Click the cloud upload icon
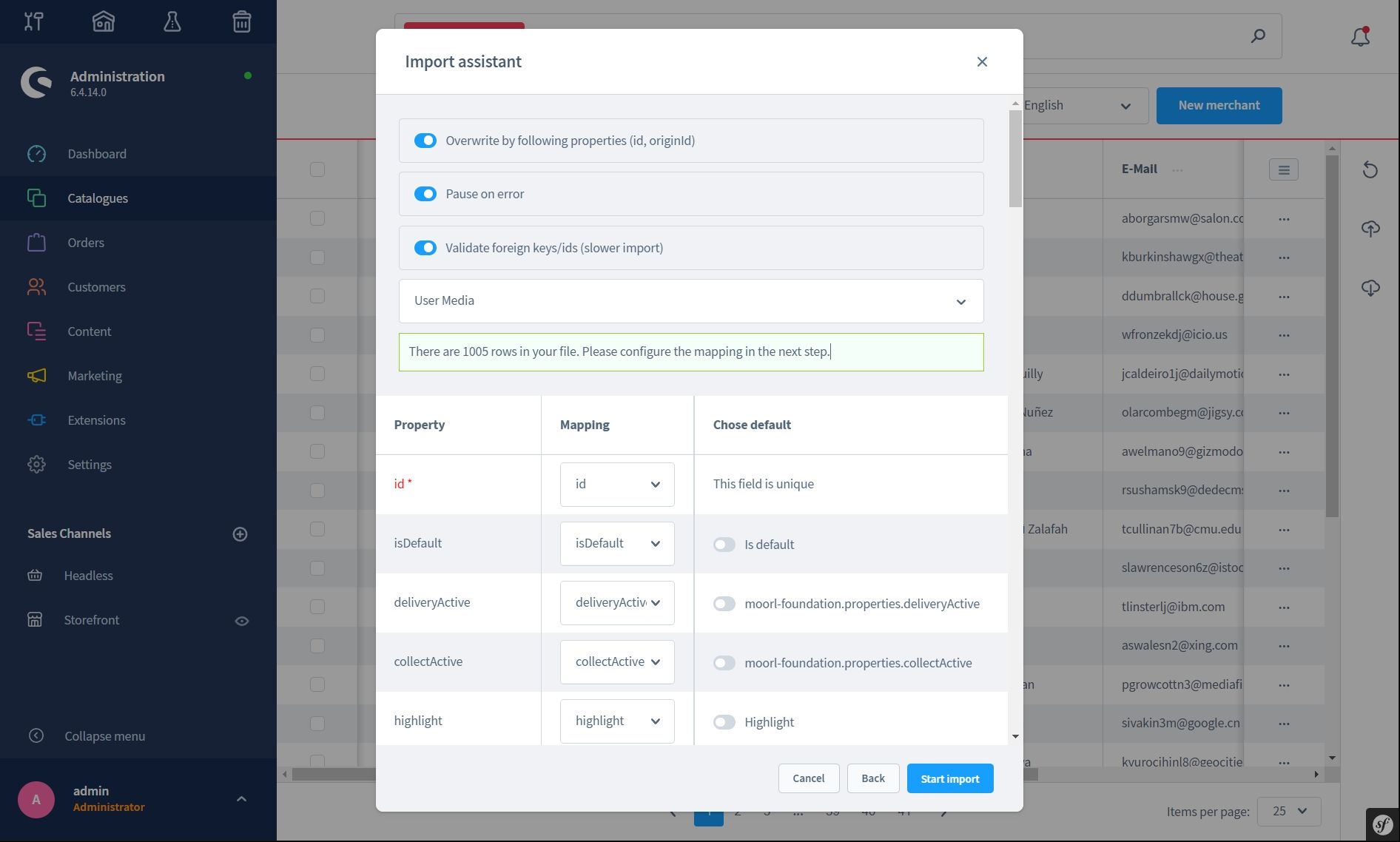Viewport: 1400px width, 842px height. 1370,229
